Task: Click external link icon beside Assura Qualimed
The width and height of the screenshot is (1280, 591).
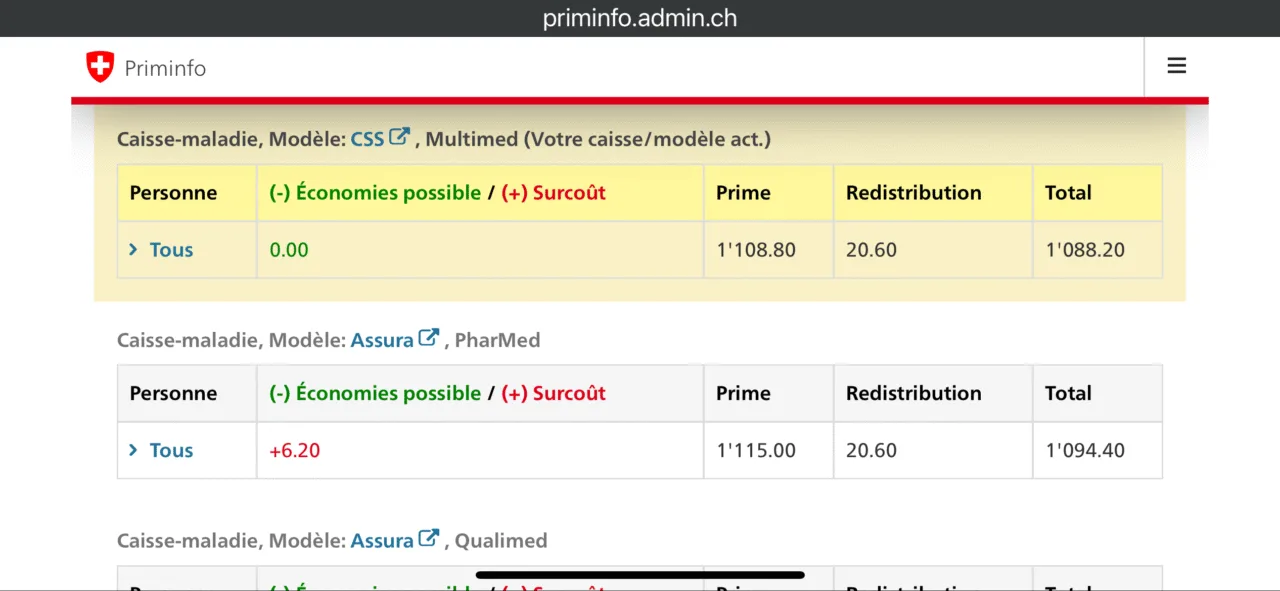Action: pyautogui.click(x=429, y=538)
